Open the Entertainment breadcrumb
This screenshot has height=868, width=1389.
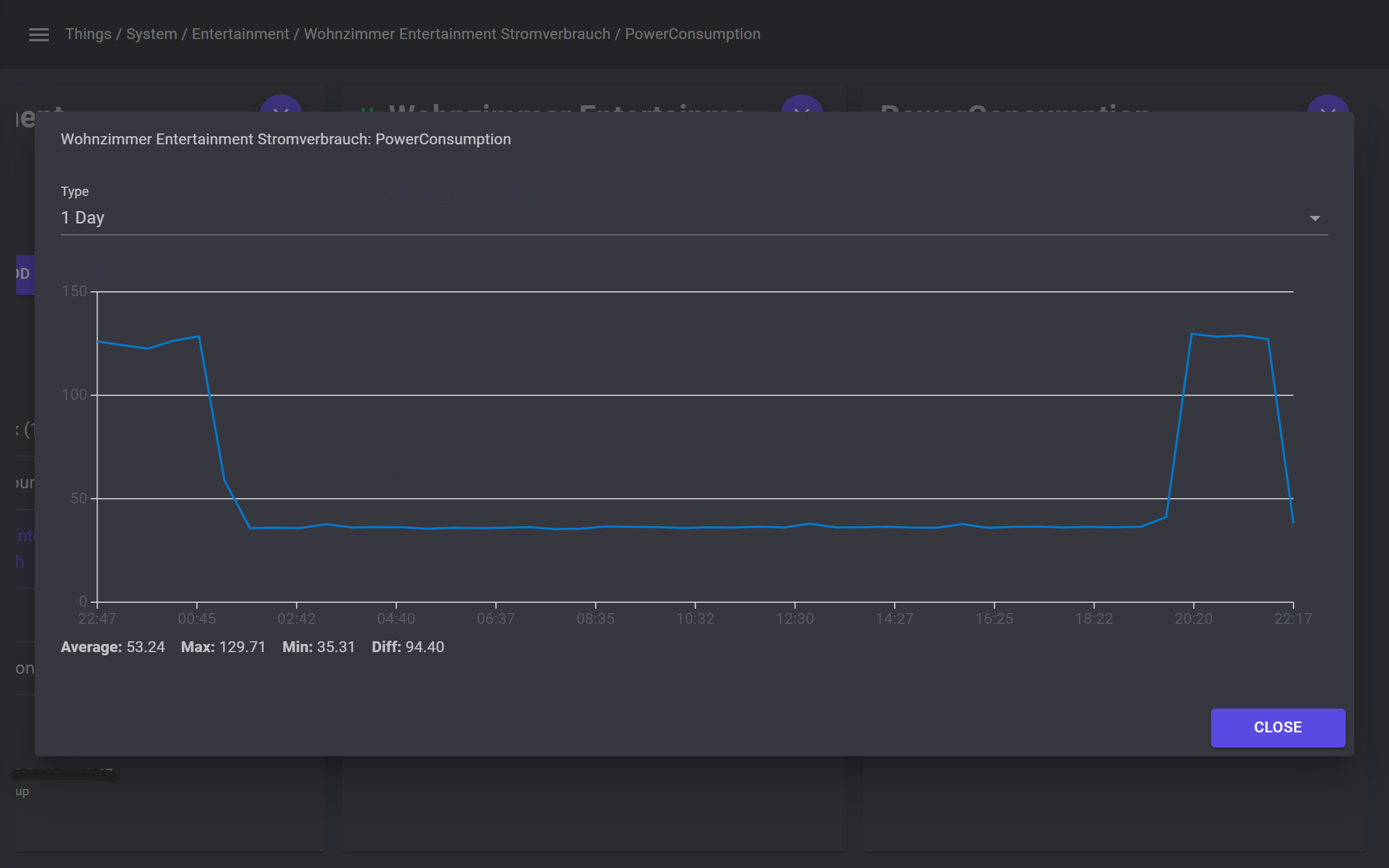point(240,34)
